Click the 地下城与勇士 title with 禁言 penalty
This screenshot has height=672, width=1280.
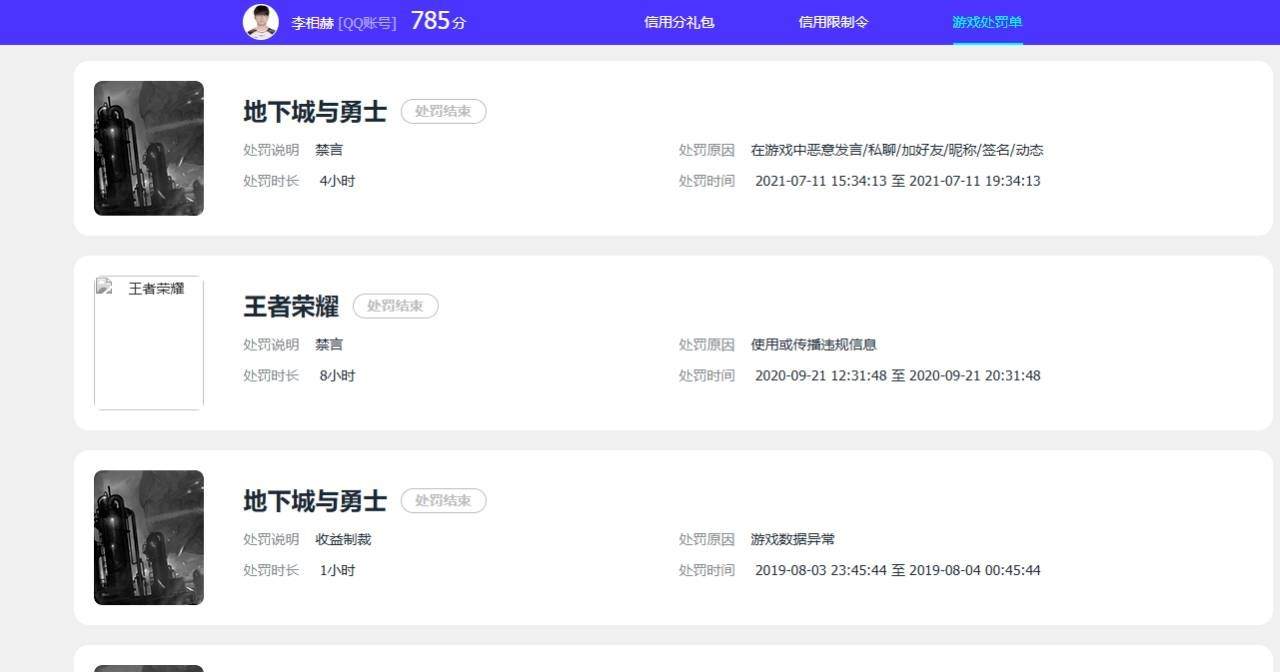(x=315, y=112)
